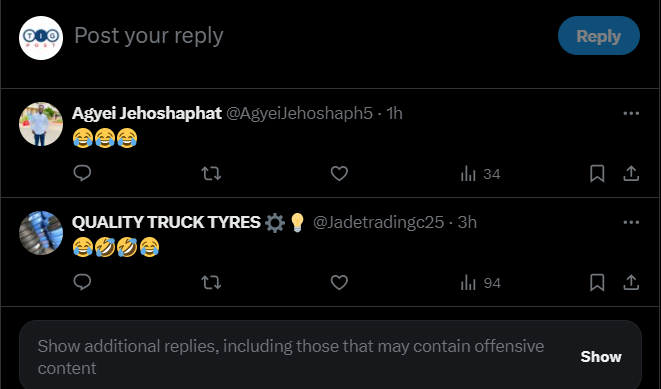Bookmark Agyei Jehoshaphat's reply
This screenshot has height=389, width=661.
tap(597, 173)
